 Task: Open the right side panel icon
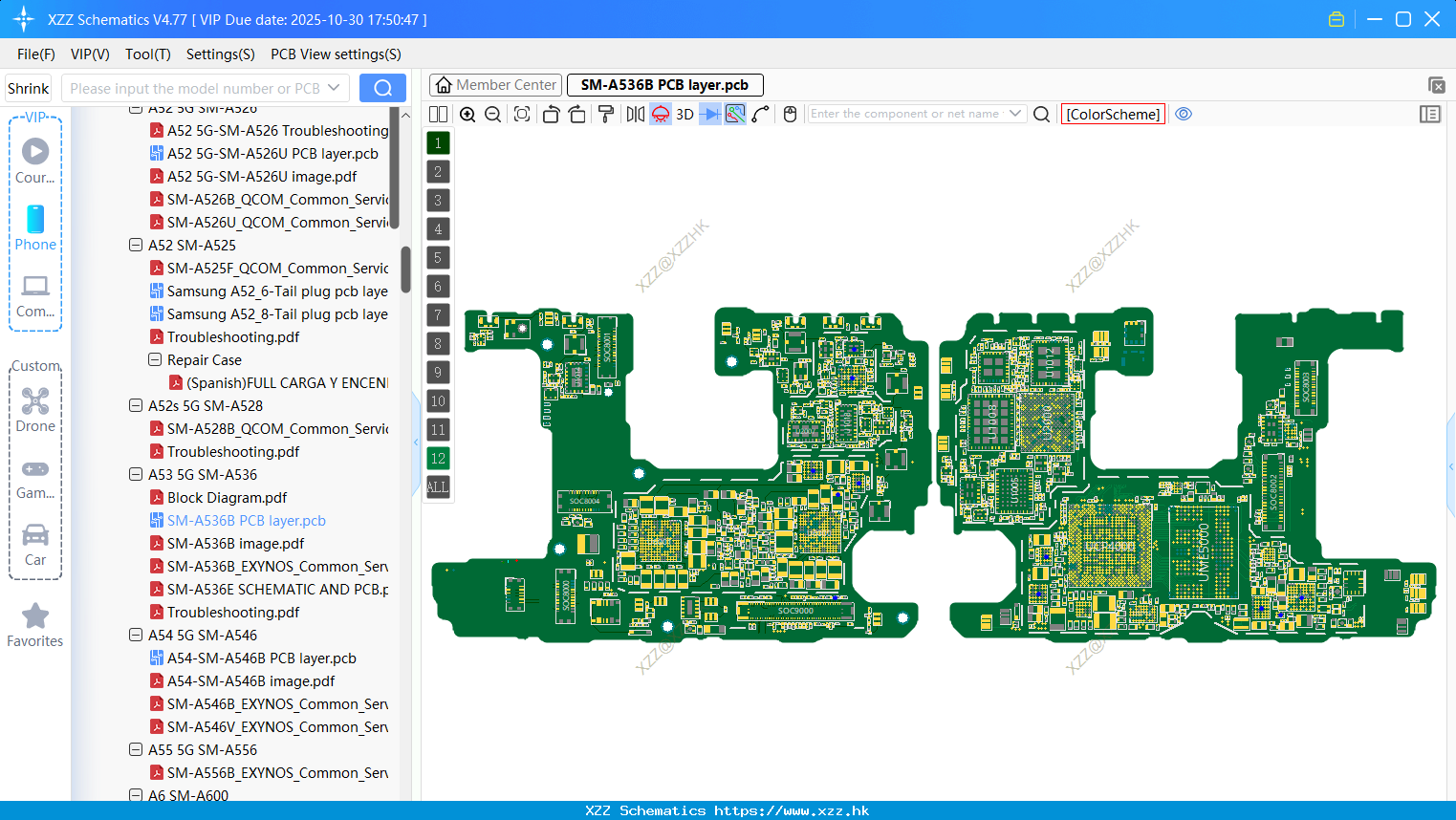[1430, 115]
